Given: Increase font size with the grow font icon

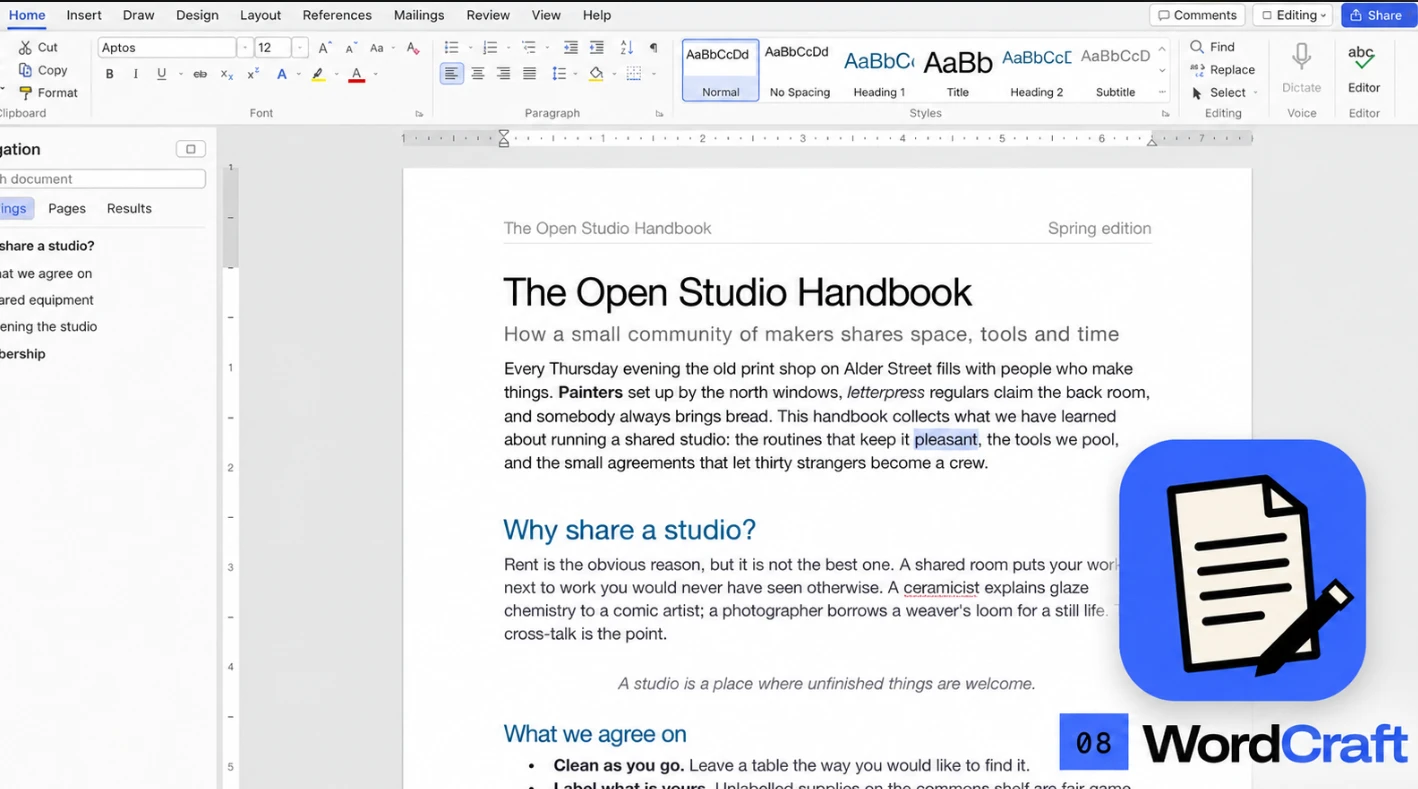Looking at the screenshot, I should (x=325, y=48).
